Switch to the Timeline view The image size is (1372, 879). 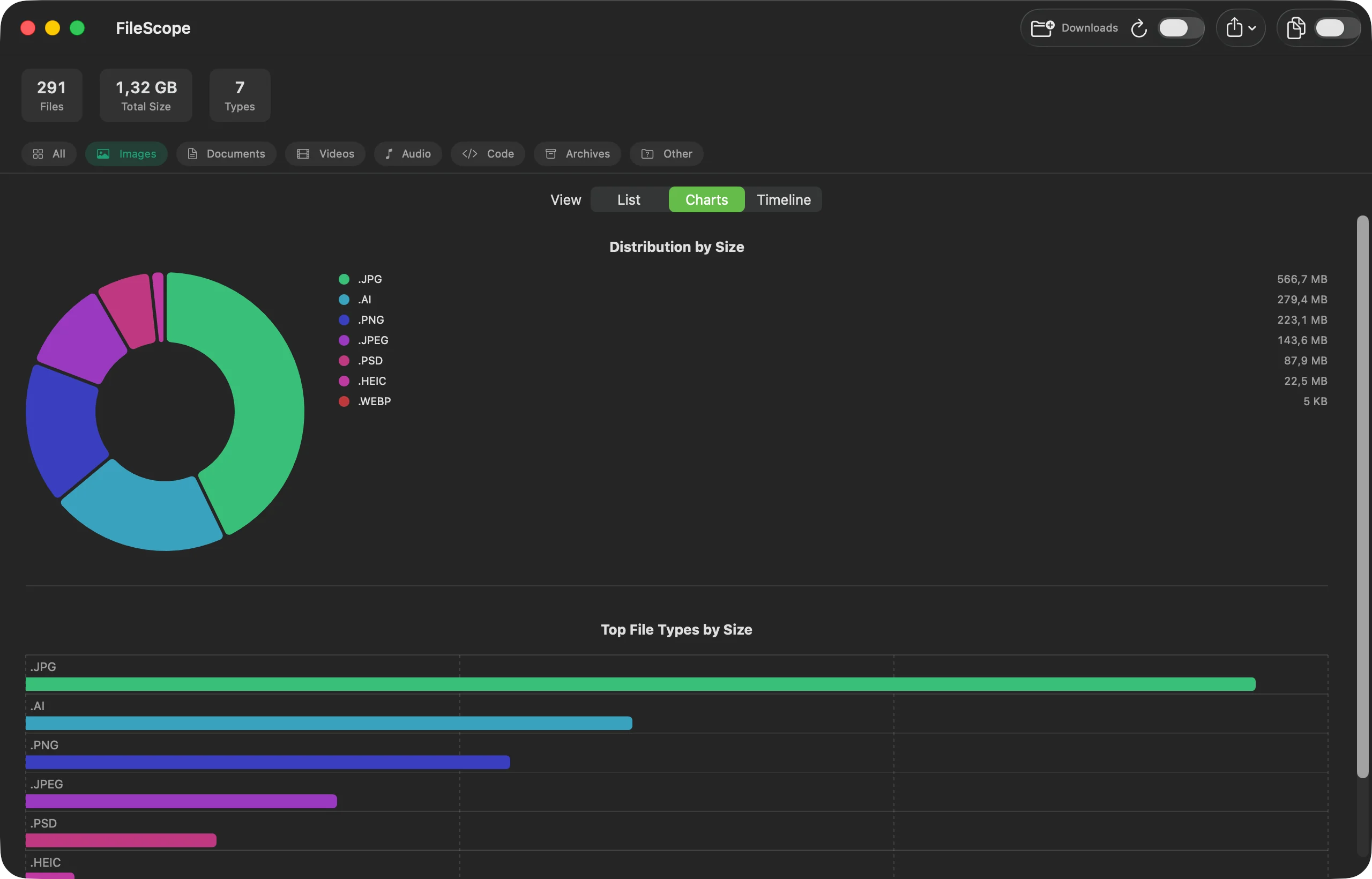click(x=784, y=200)
